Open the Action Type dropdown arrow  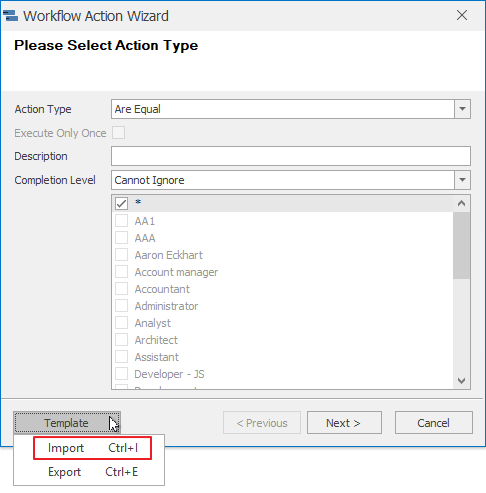tap(462, 109)
